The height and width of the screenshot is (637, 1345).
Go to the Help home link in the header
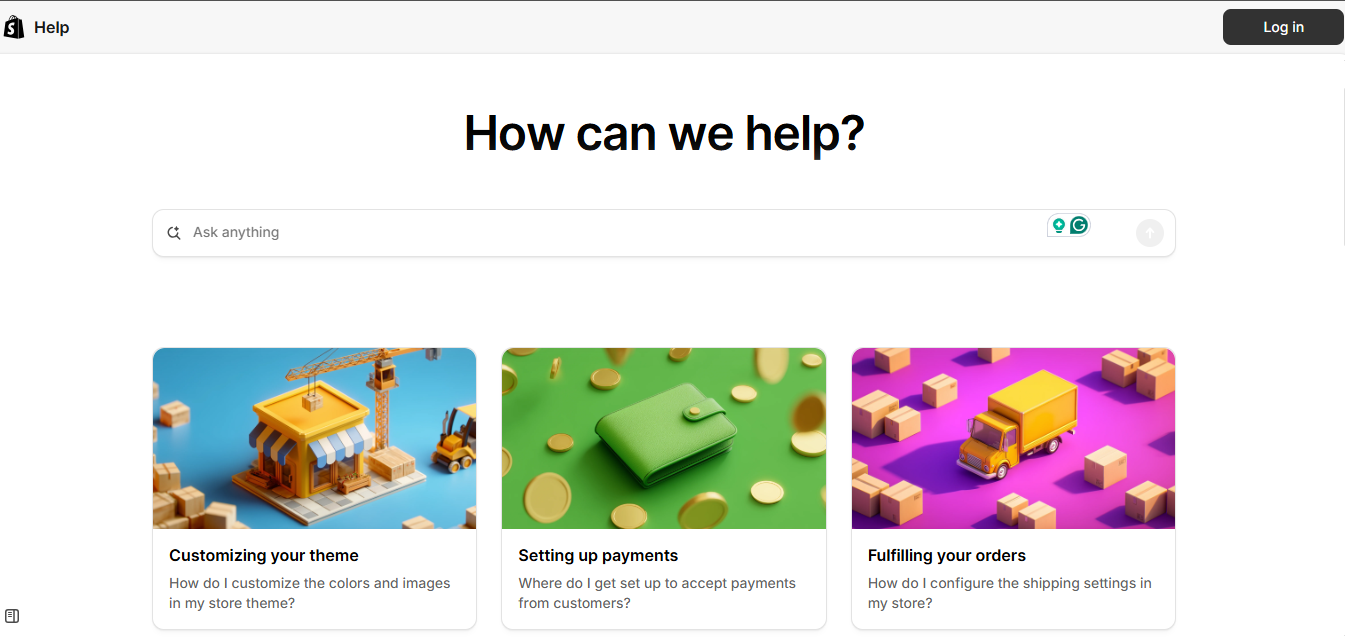click(x=51, y=27)
